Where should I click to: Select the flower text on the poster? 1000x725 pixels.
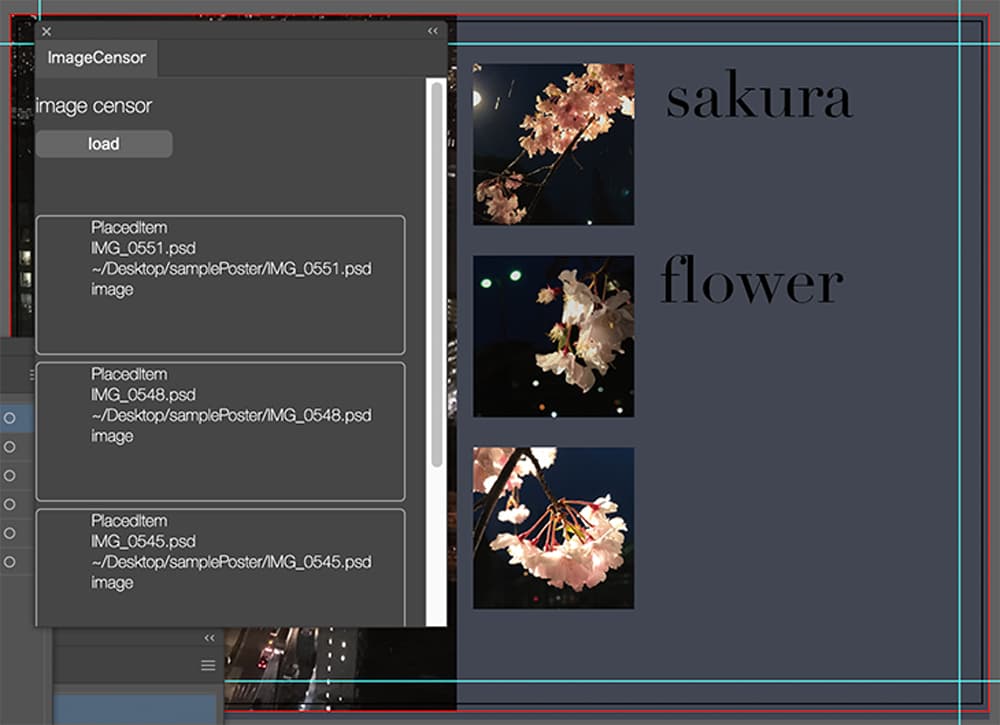point(751,281)
